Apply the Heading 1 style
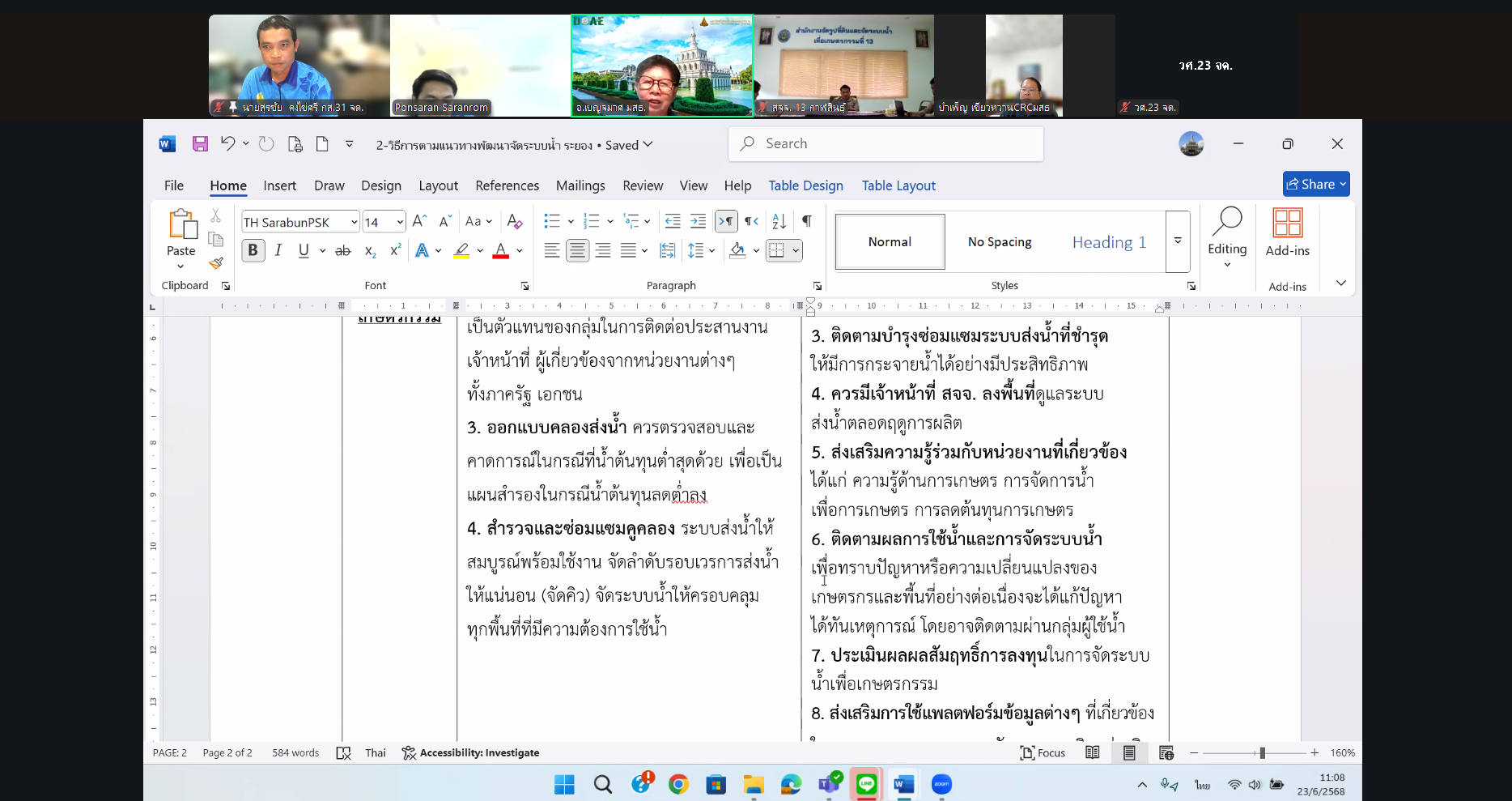 pyautogui.click(x=1109, y=241)
